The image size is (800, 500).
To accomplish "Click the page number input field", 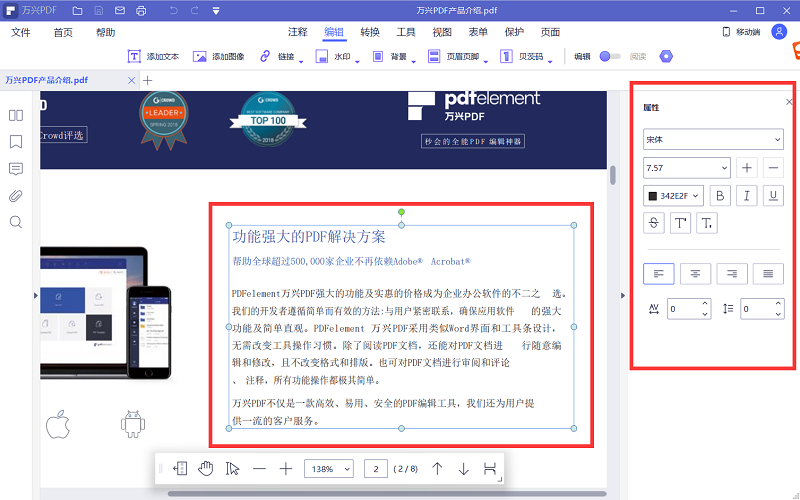I will click(x=377, y=468).
